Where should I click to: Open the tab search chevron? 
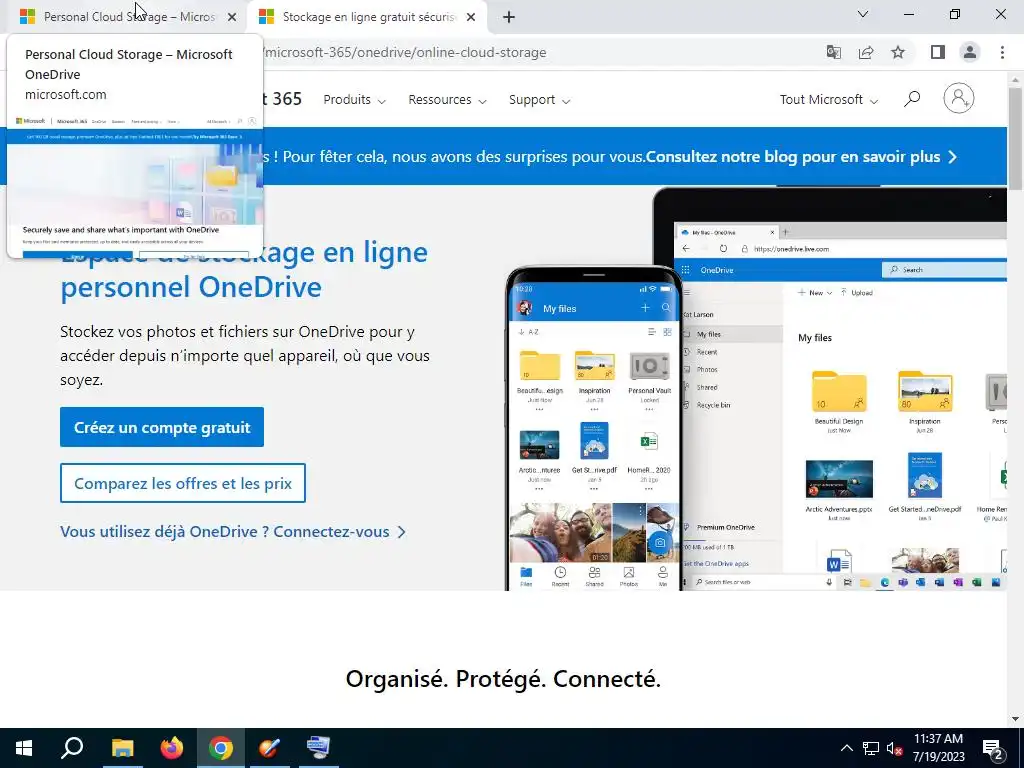[863, 14]
